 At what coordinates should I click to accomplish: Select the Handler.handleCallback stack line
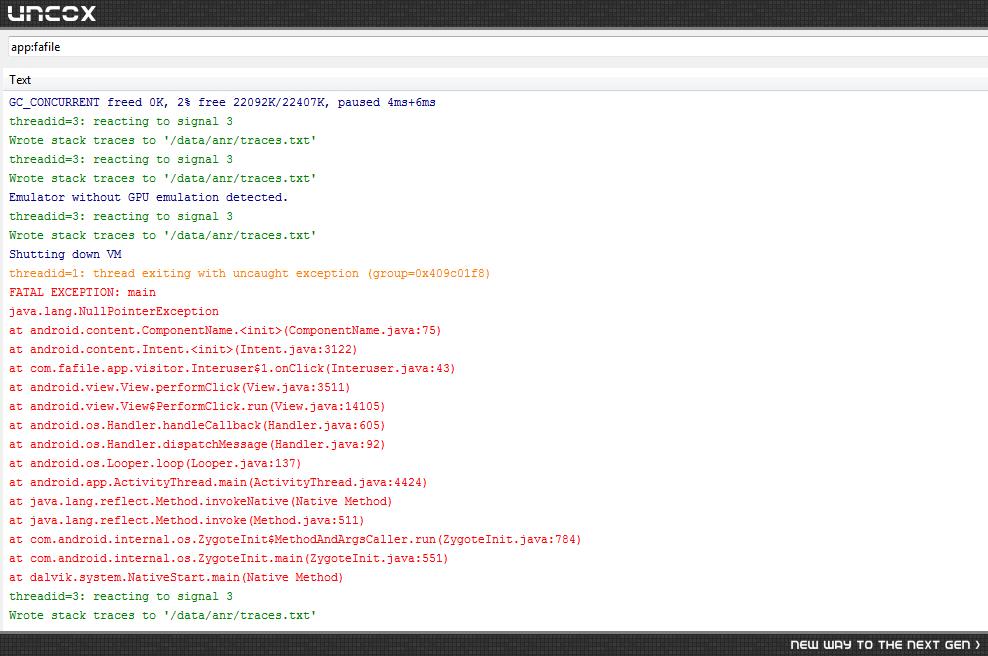click(x=197, y=425)
